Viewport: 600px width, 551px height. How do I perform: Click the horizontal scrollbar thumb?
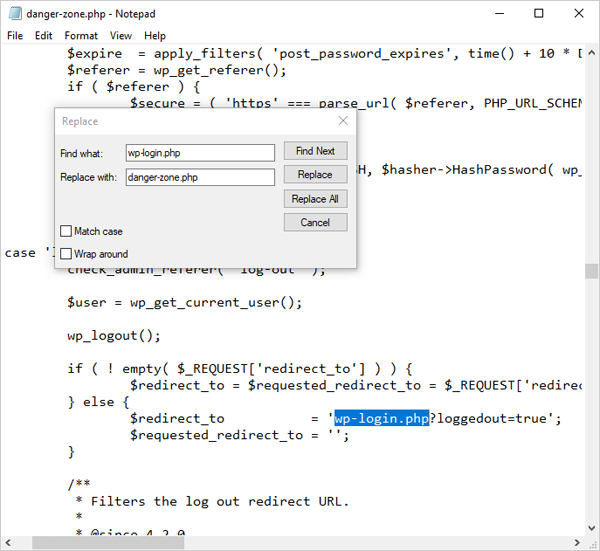(108, 543)
